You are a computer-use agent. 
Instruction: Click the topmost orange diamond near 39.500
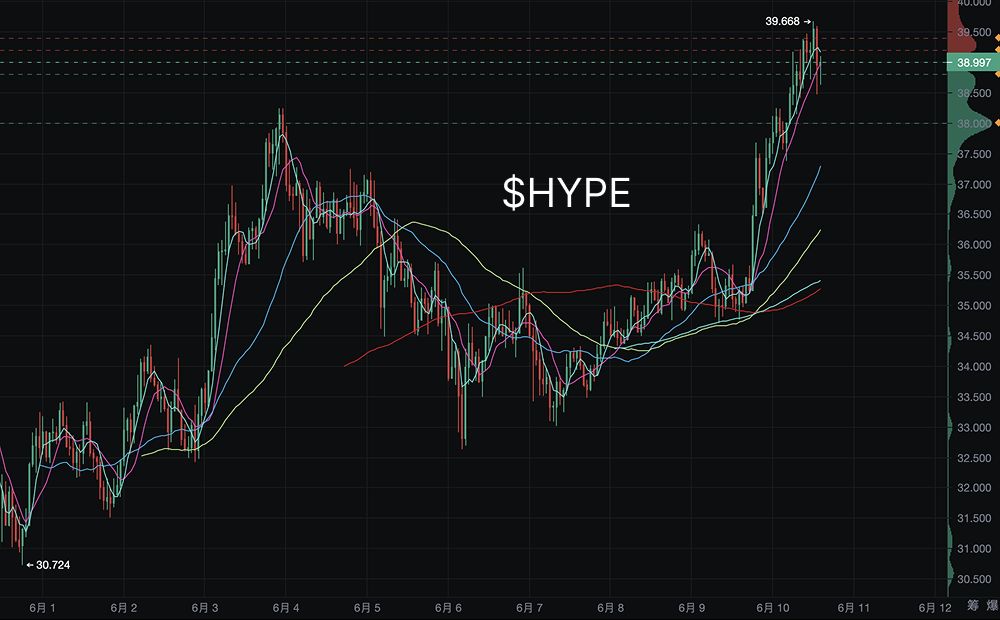pos(997,38)
